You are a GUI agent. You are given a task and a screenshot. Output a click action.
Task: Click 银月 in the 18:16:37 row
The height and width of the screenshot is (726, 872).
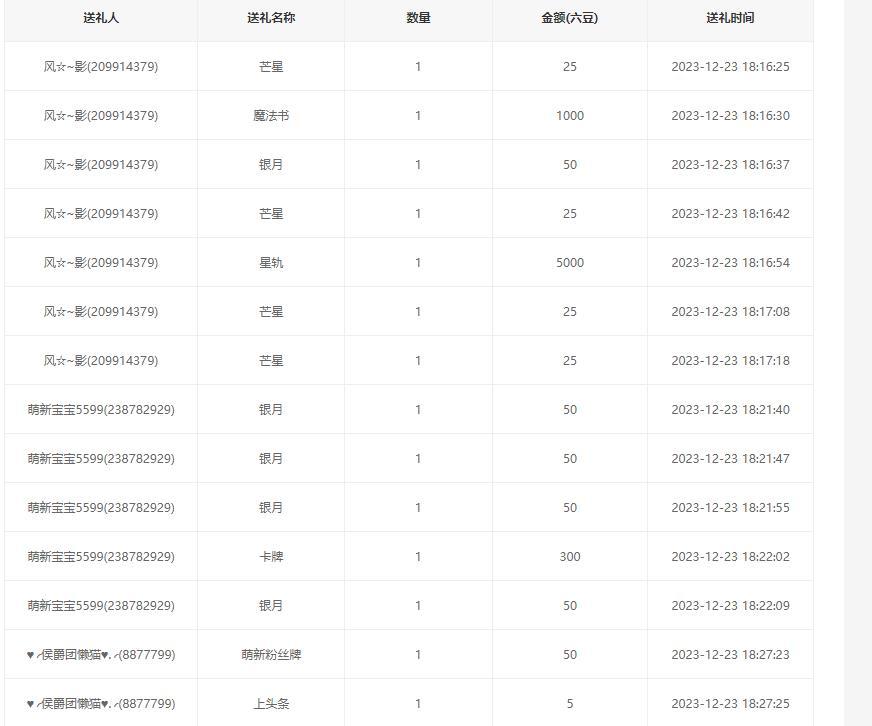coord(271,165)
